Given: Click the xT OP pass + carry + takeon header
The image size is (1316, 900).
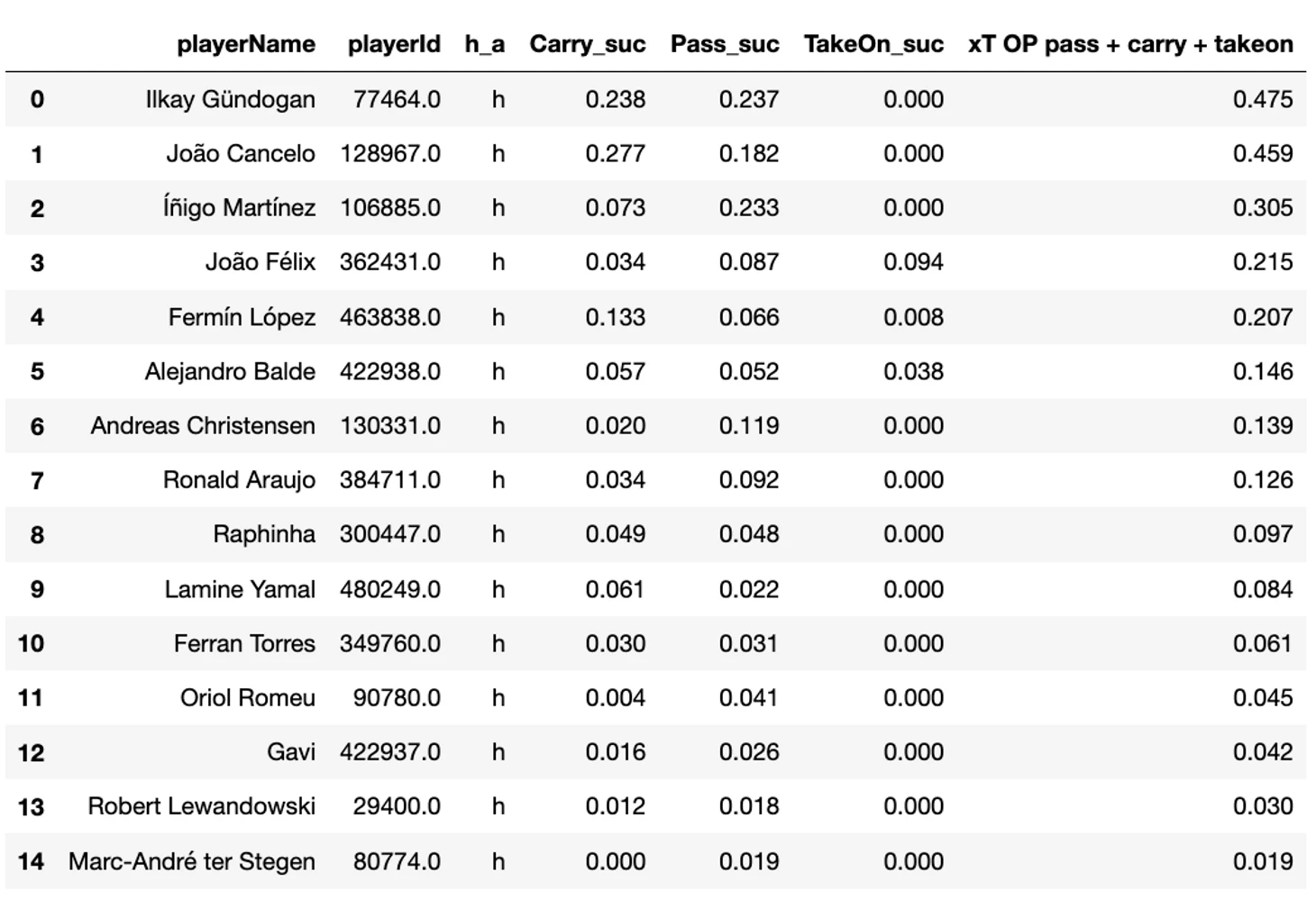Looking at the screenshot, I should point(1130,44).
